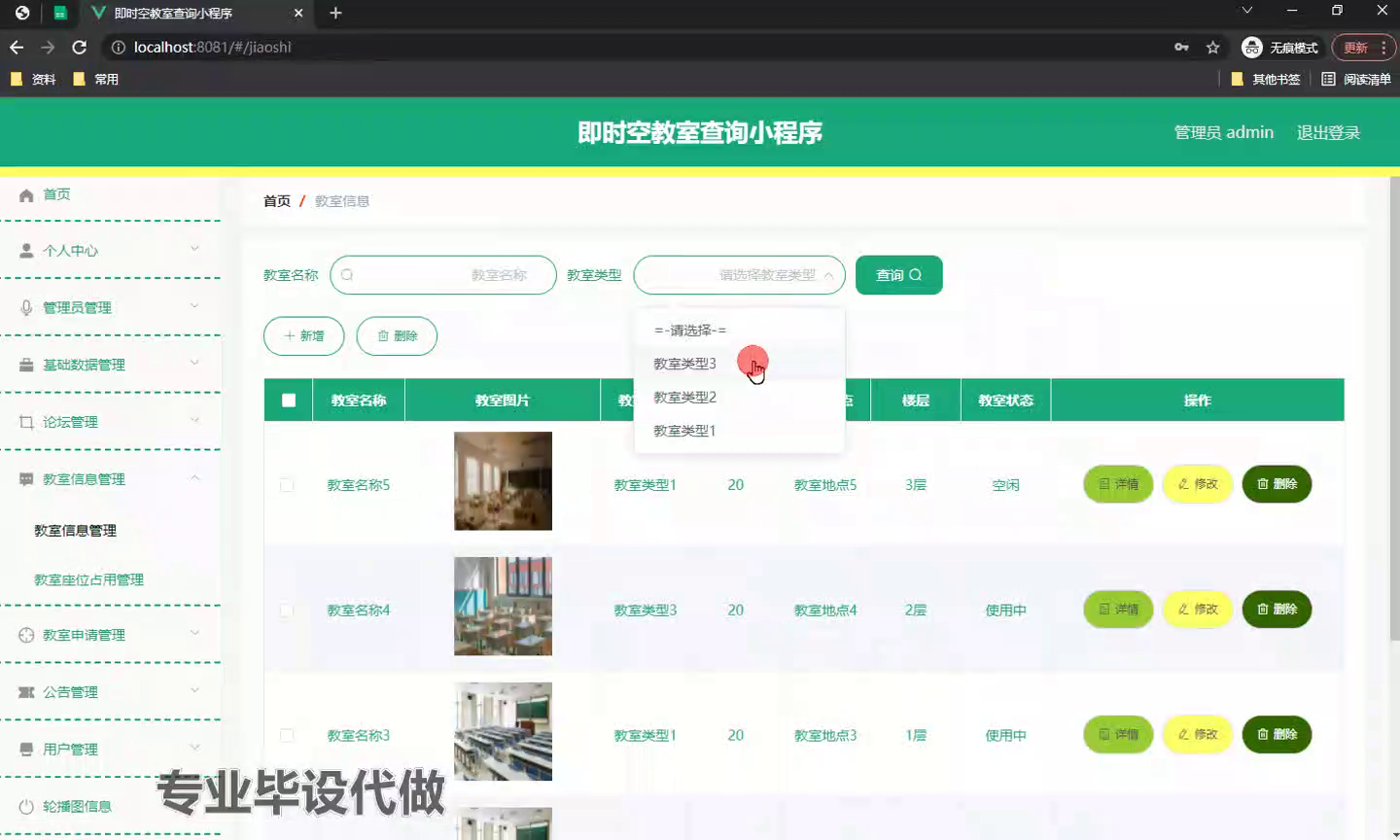Expand the 基础数据管理 menu chevron
The width and height of the screenshot is (1400, 840).
pos(194,364)
